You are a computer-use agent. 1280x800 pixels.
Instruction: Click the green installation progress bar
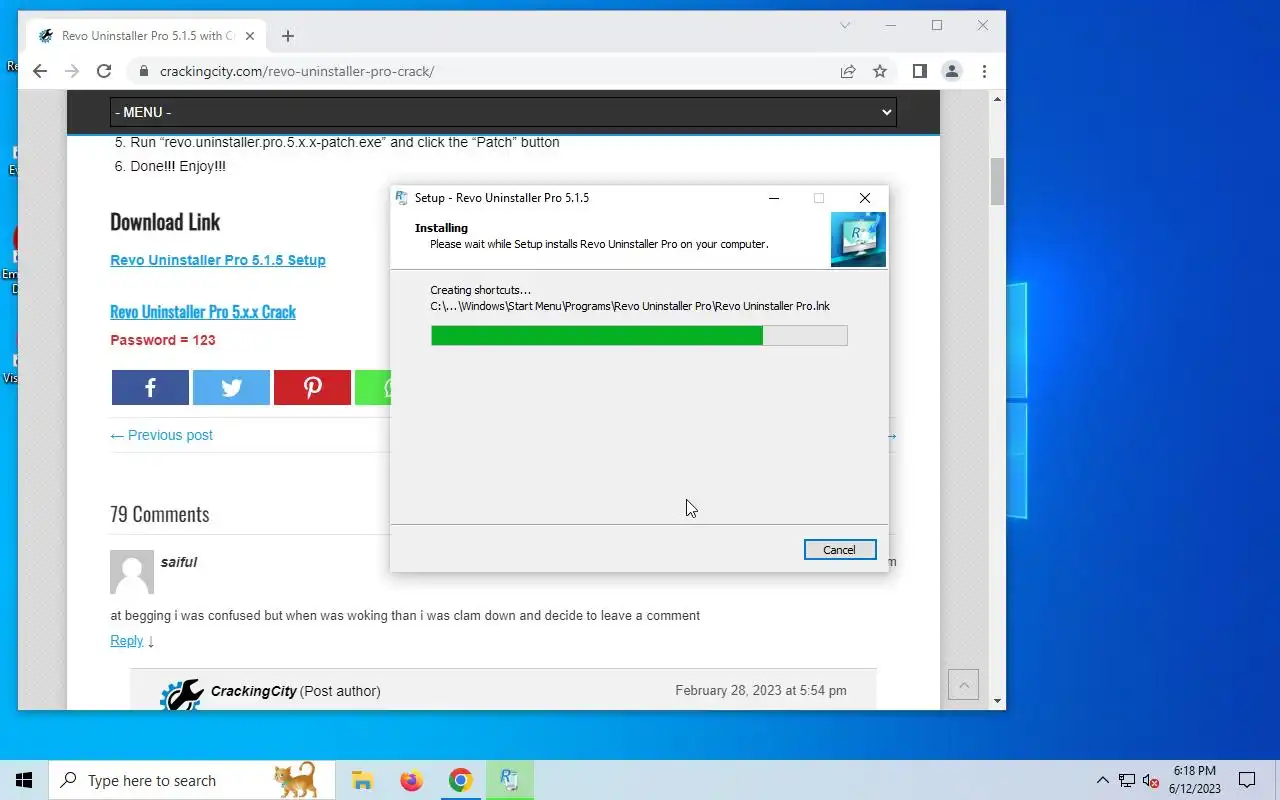[x=639, y=336]
